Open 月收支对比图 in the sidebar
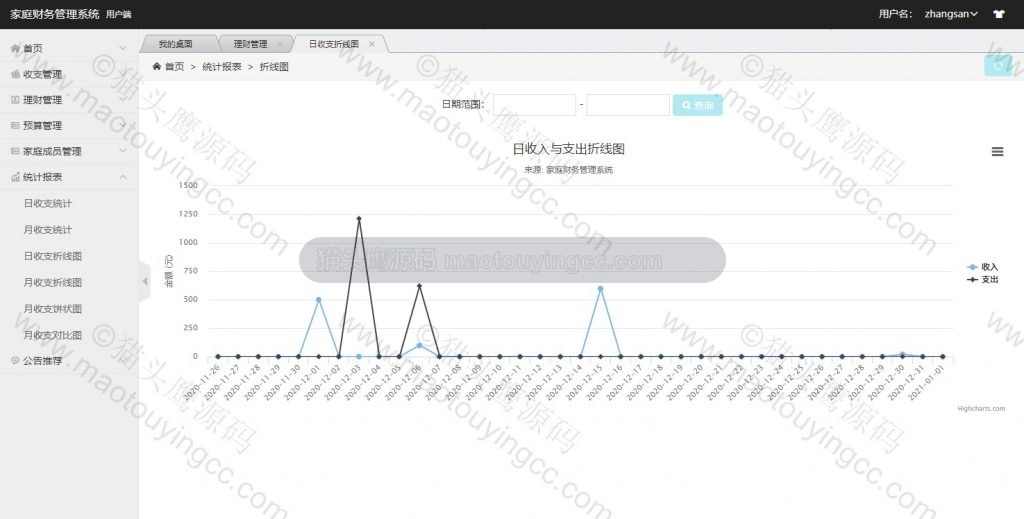Screen dimensions: 1024x519 (x=53, y=335)
